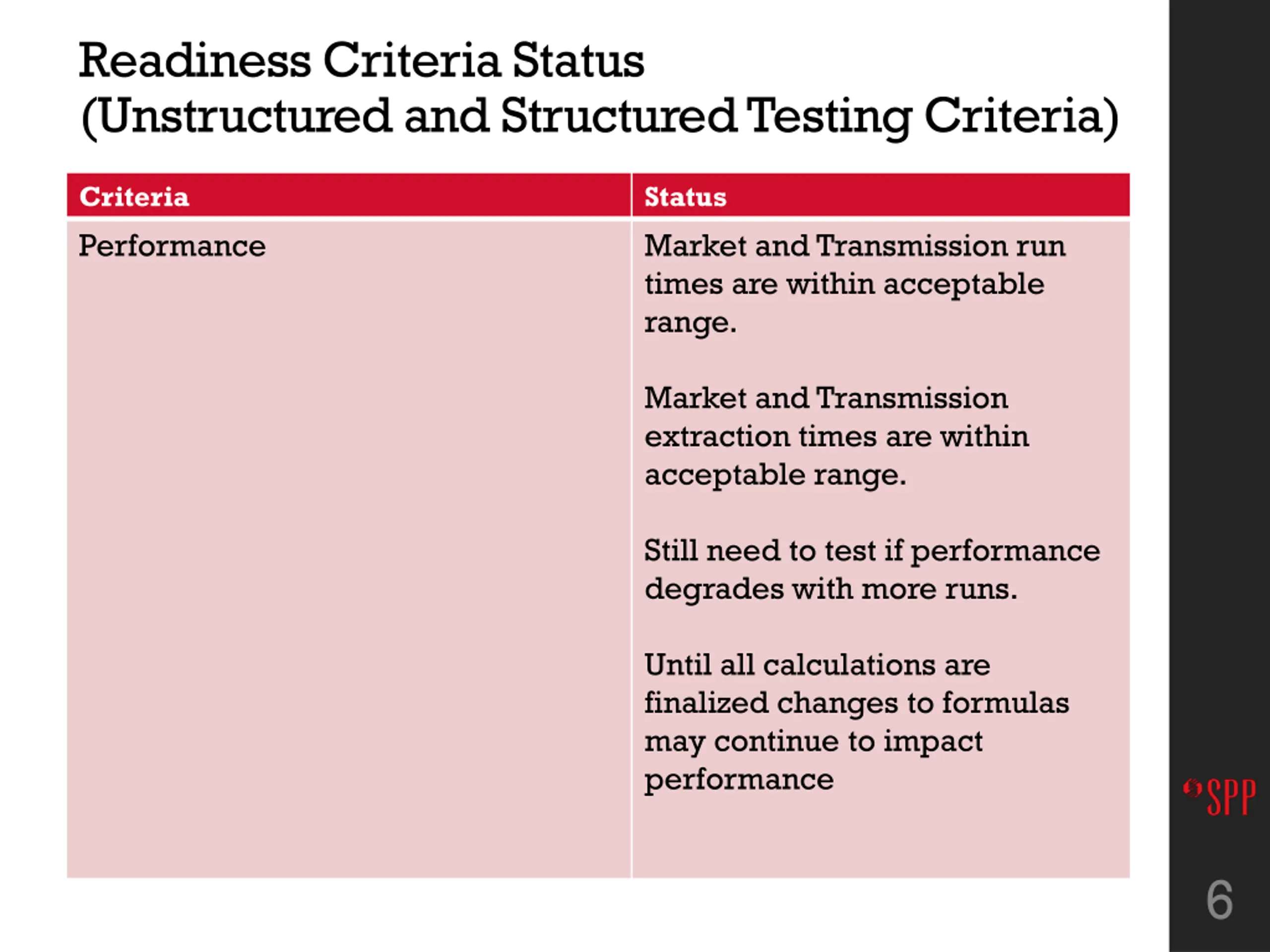Click the SPP logo icon
Image resolution: width=1270 pixels, height=952 pixels.
point(1219,796)
